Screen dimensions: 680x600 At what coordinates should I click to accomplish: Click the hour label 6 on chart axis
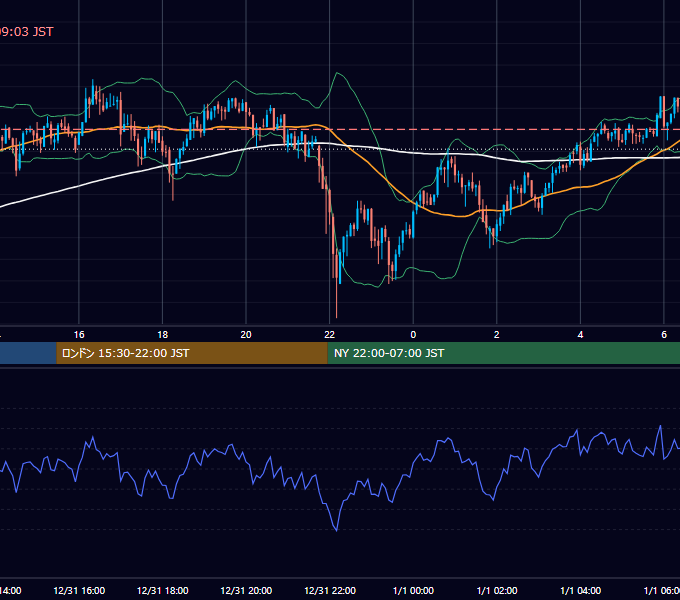664,335
